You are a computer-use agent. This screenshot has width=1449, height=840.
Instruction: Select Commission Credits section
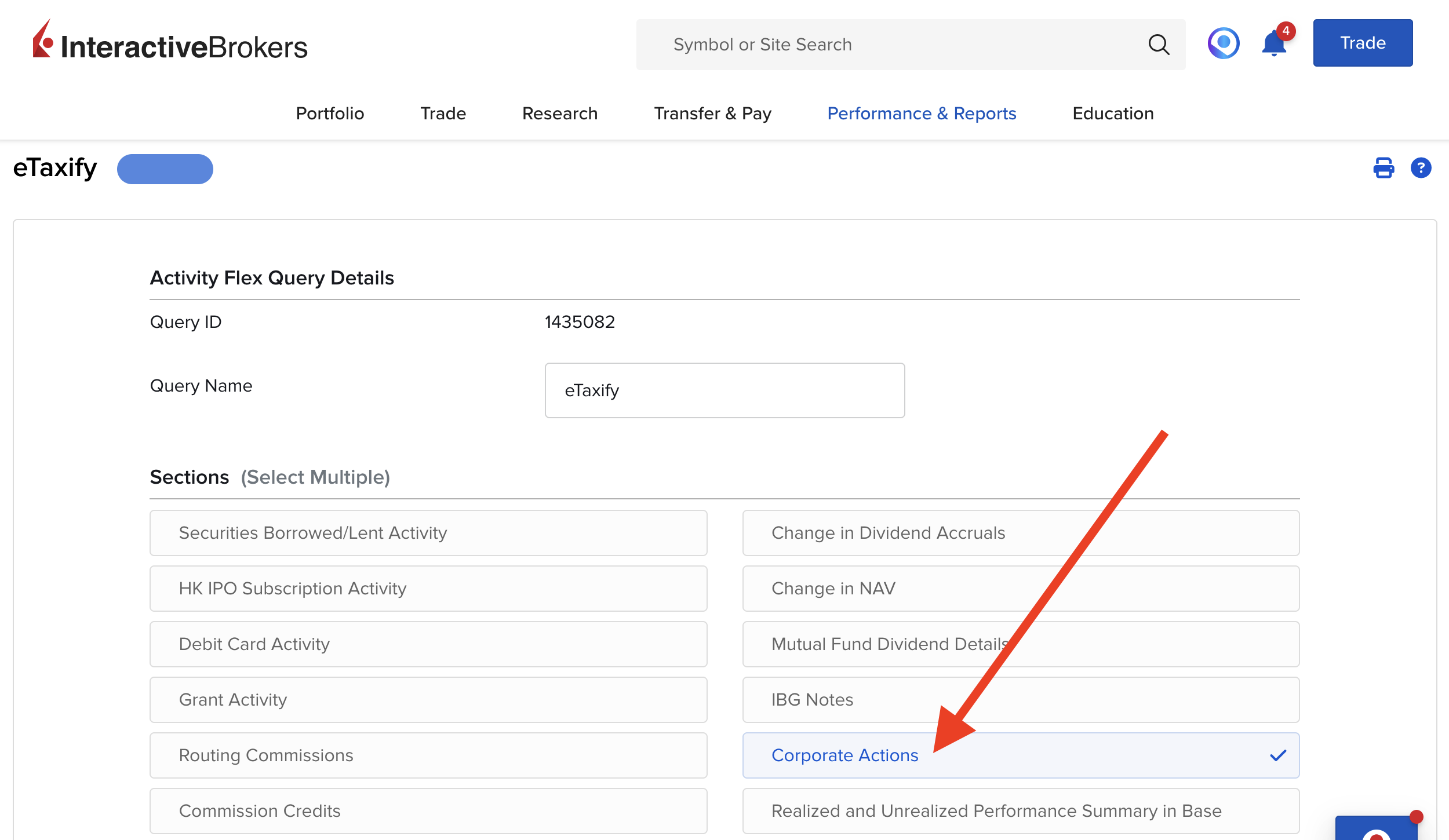pos(428,811)
